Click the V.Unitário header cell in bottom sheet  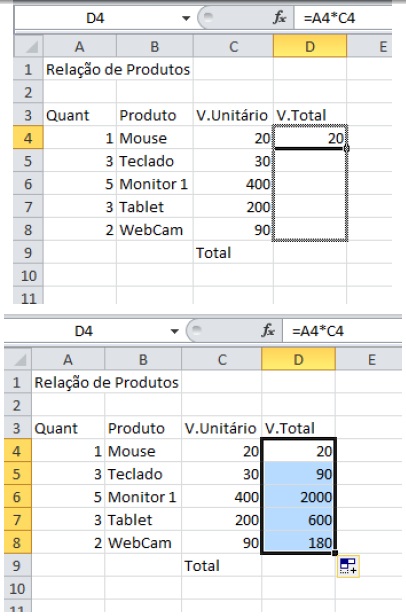pyautogui.click(x=222, y=428)
